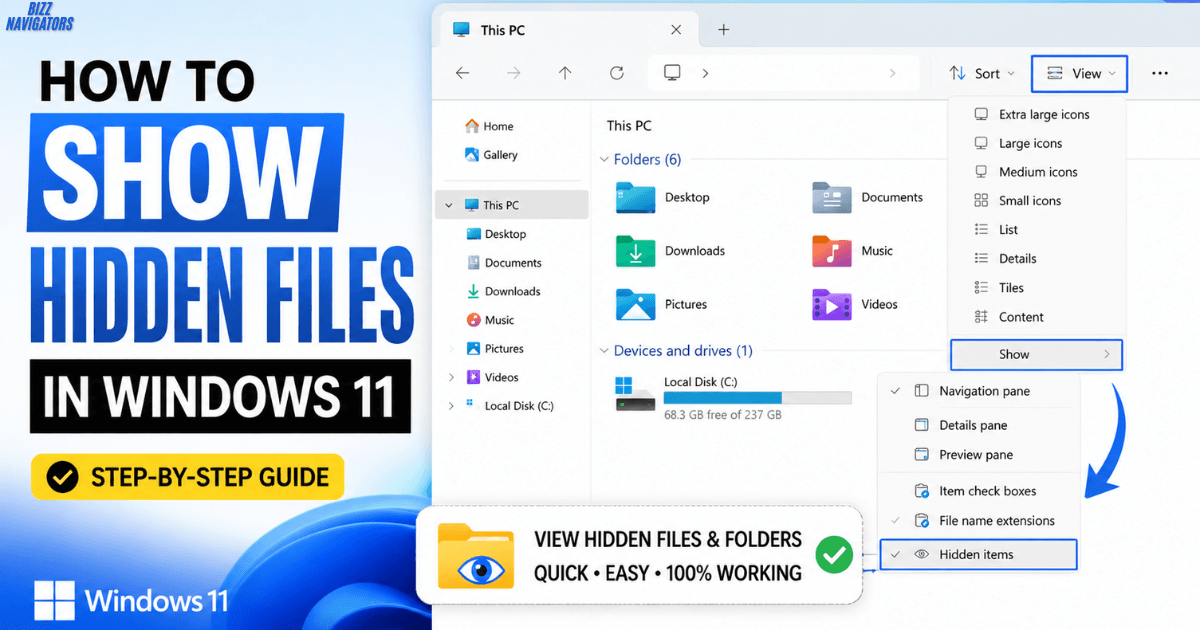The image size is (1200, 630).
Task: Open Home in navigation pane
Action: tap(489, 127)
